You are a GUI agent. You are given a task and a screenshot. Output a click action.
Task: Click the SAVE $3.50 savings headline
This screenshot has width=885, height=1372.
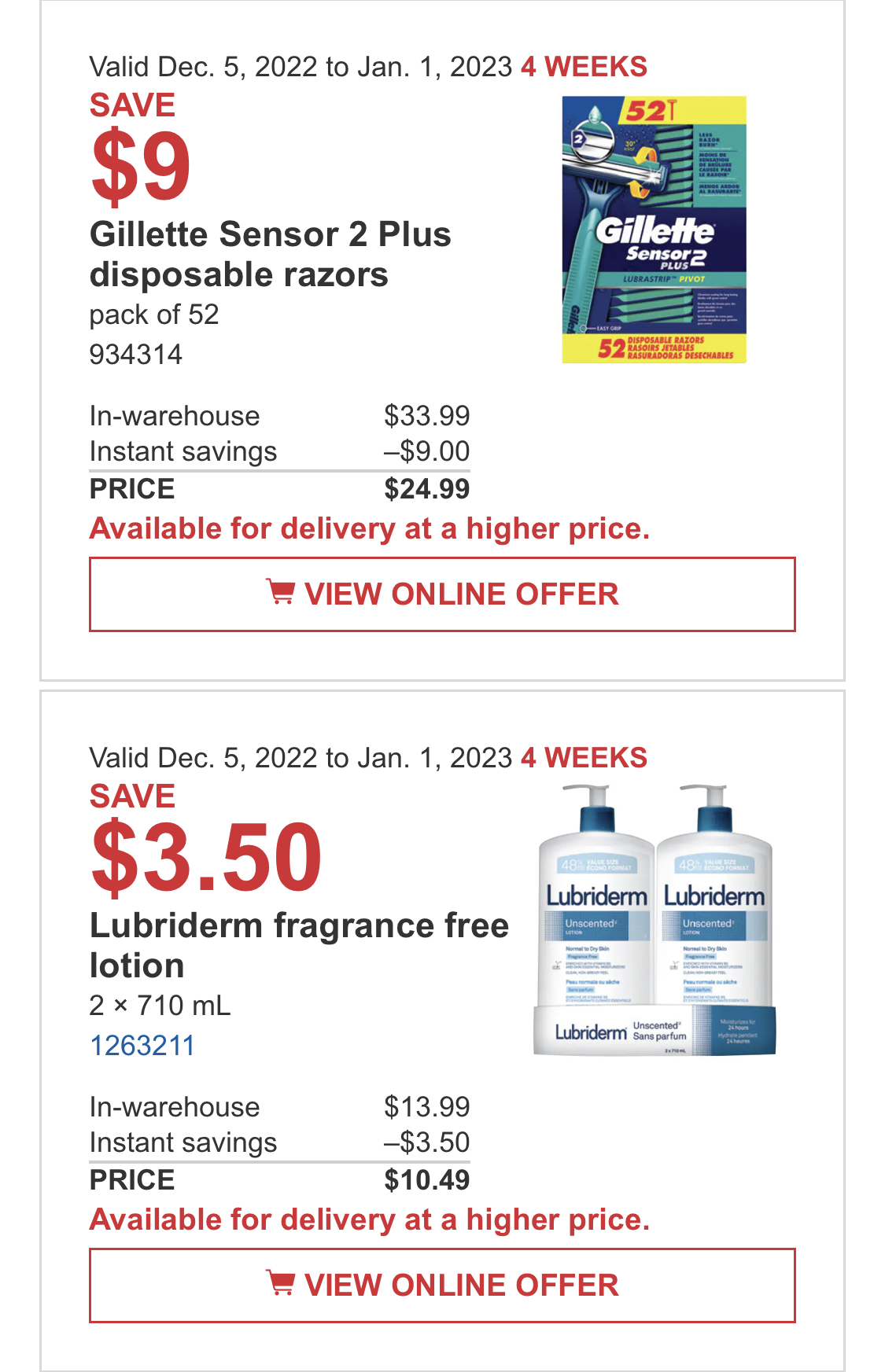click(206, 838)
